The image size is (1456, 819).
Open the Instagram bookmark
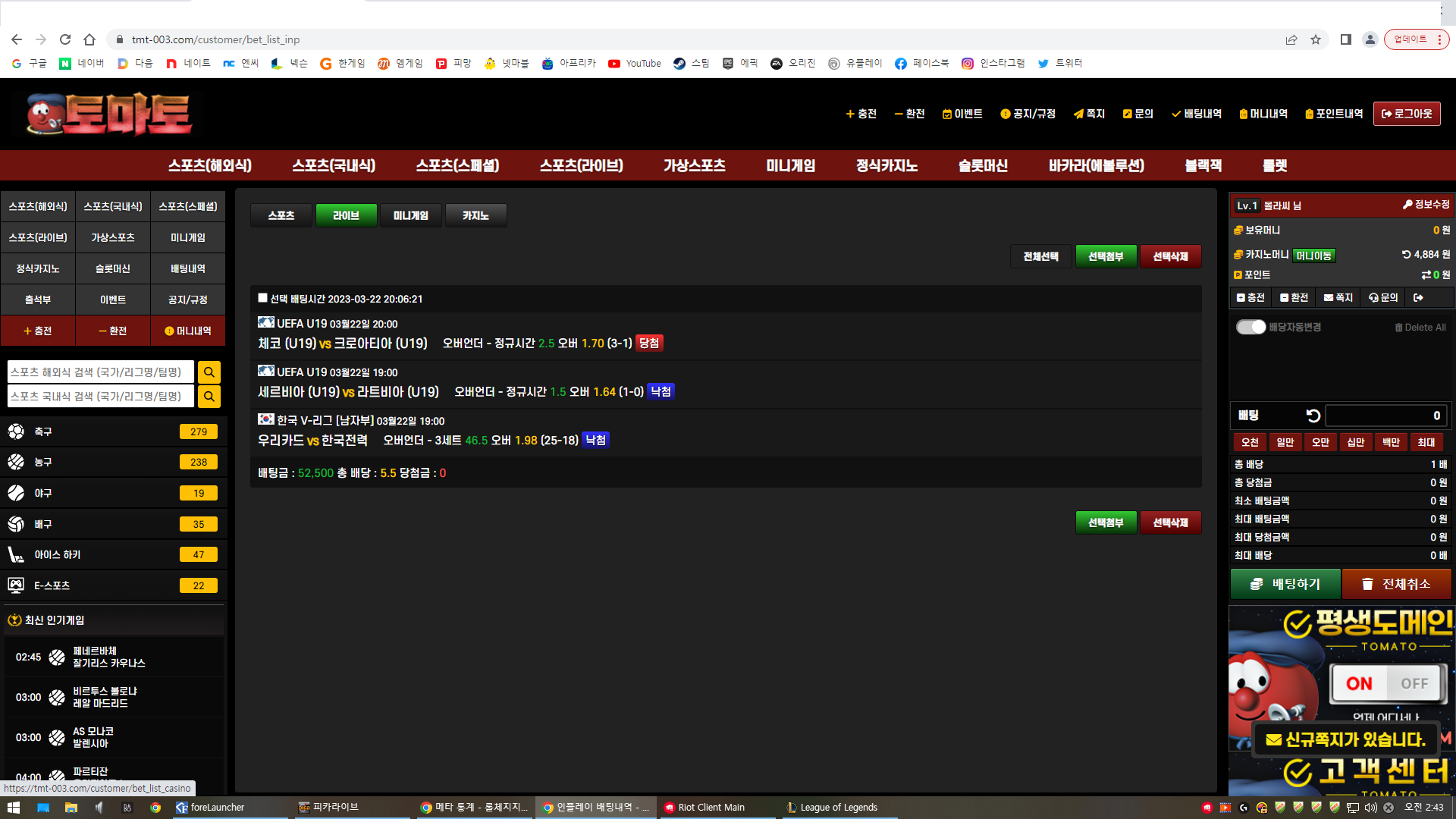tap(993, 64)
